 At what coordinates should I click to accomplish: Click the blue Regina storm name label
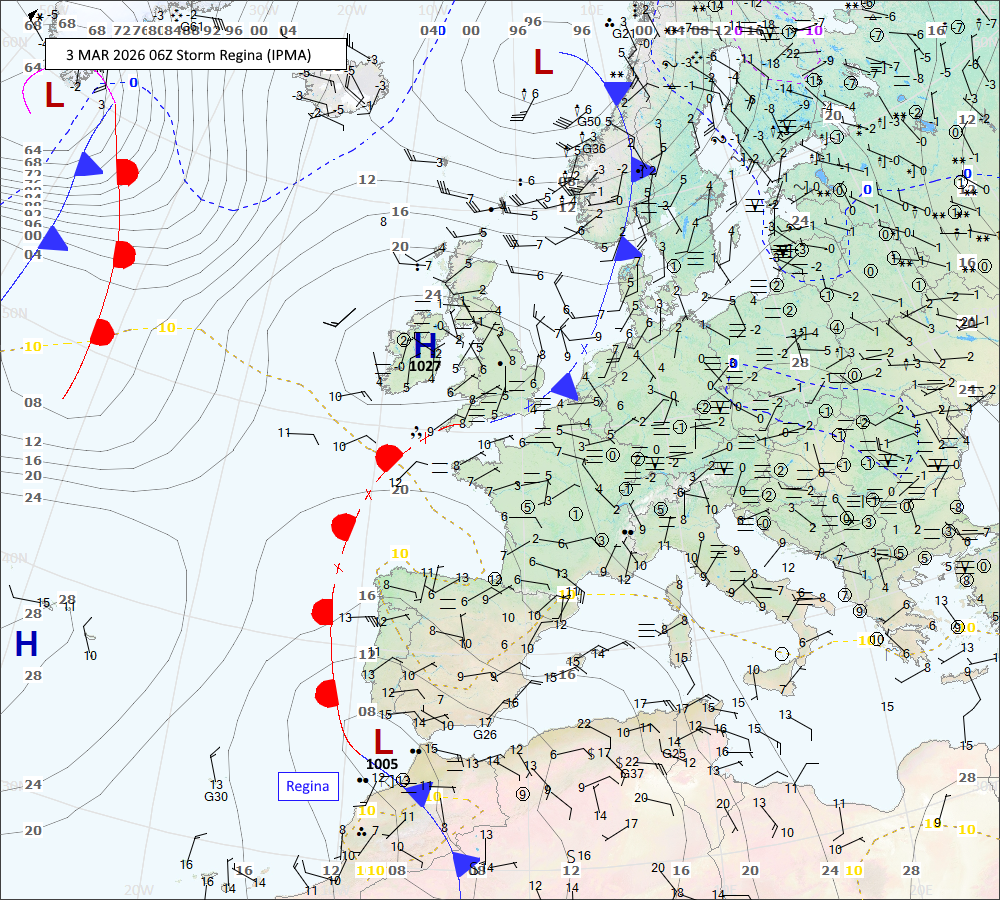307,786
